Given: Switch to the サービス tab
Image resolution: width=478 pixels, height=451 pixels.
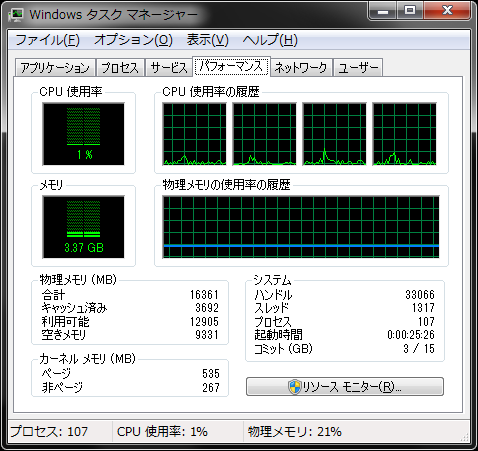Looking at the screenshot, I should click(x=169, y=68).
